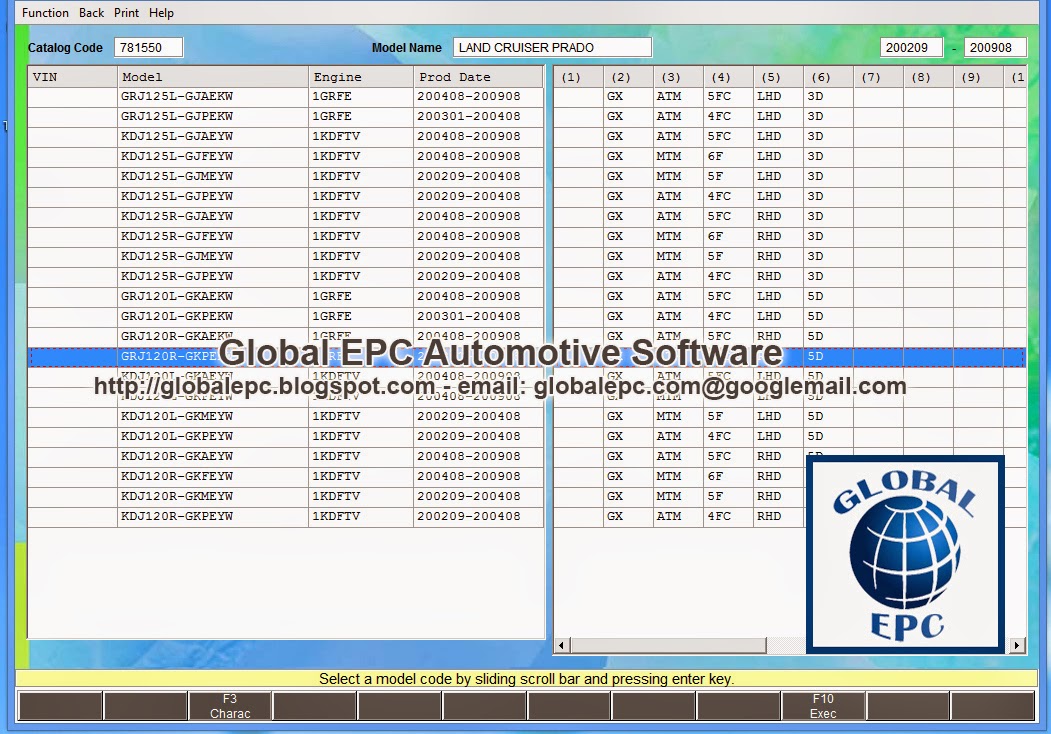Click the VIN column header
1051x734 pixels.
point(72,76)
